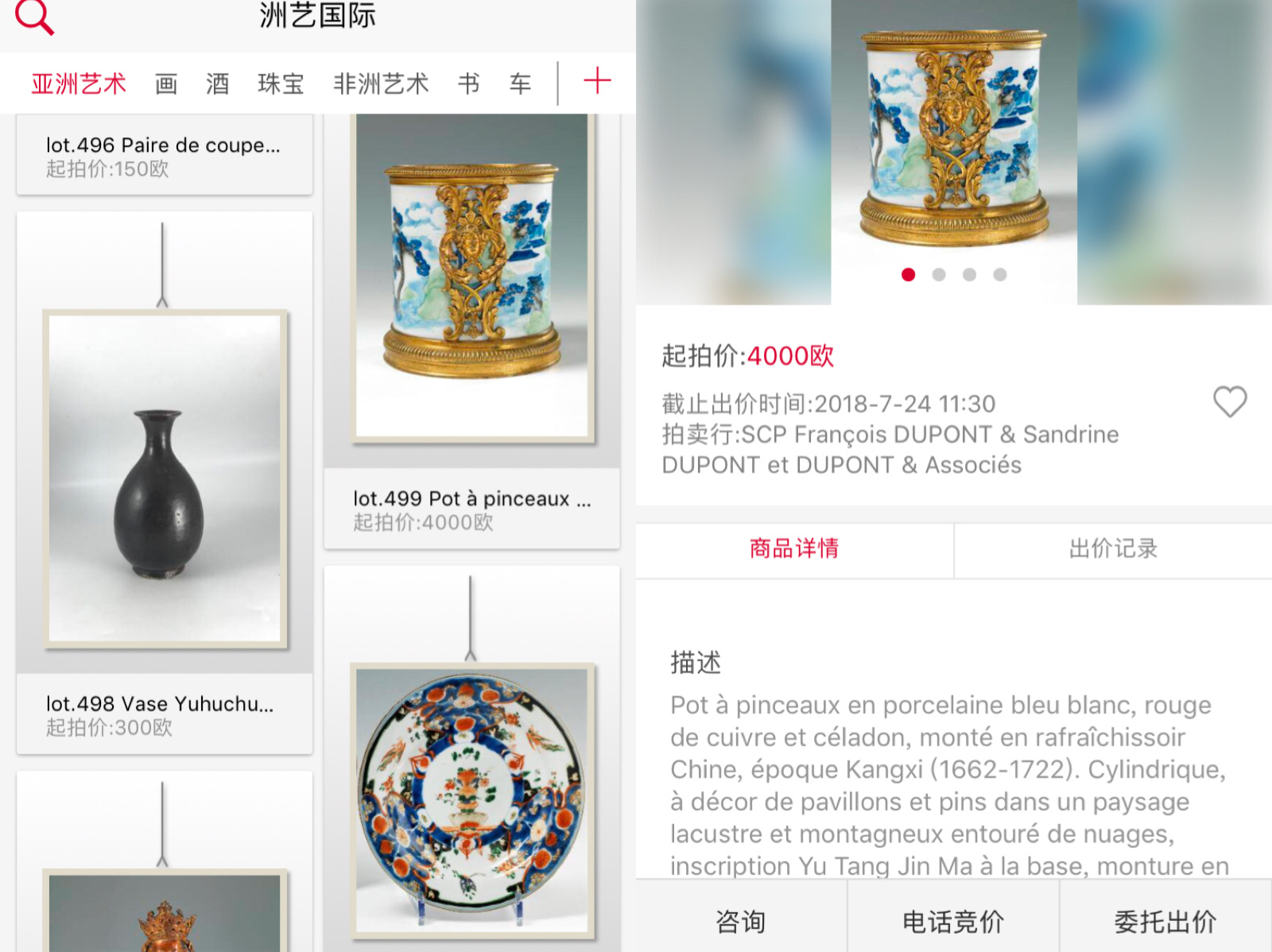Go to the third image carousel dot
This screenshot has height=952, width=1272.
click(969, 274)
